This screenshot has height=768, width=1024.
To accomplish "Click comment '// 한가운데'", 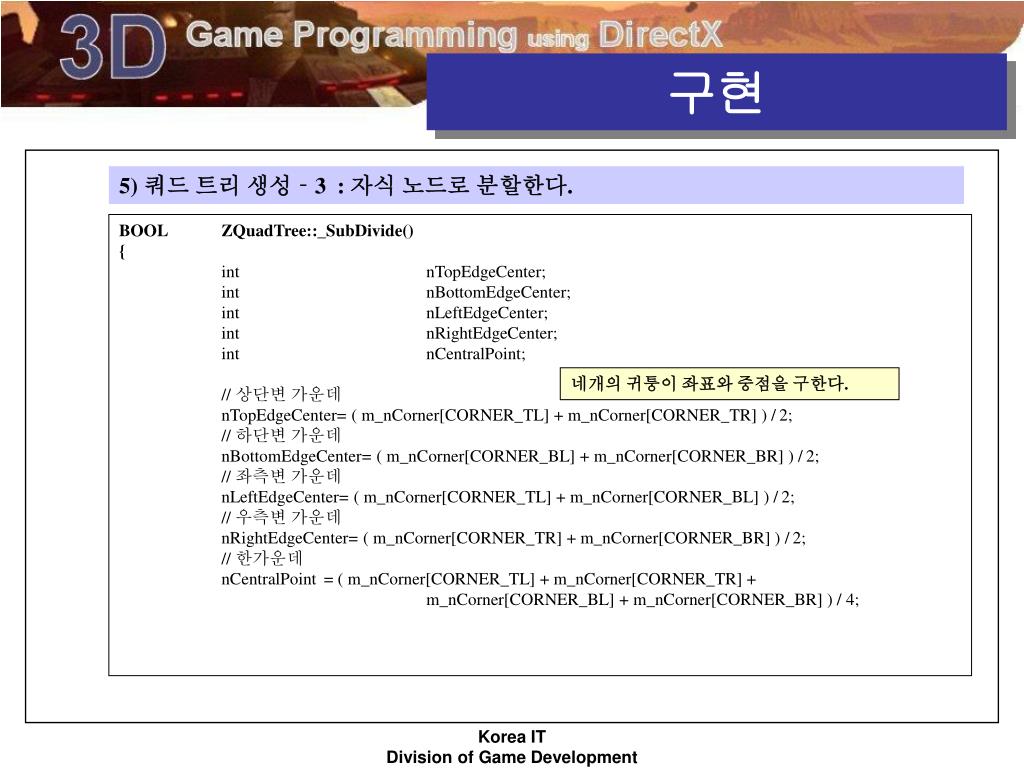I will point(261,558).
